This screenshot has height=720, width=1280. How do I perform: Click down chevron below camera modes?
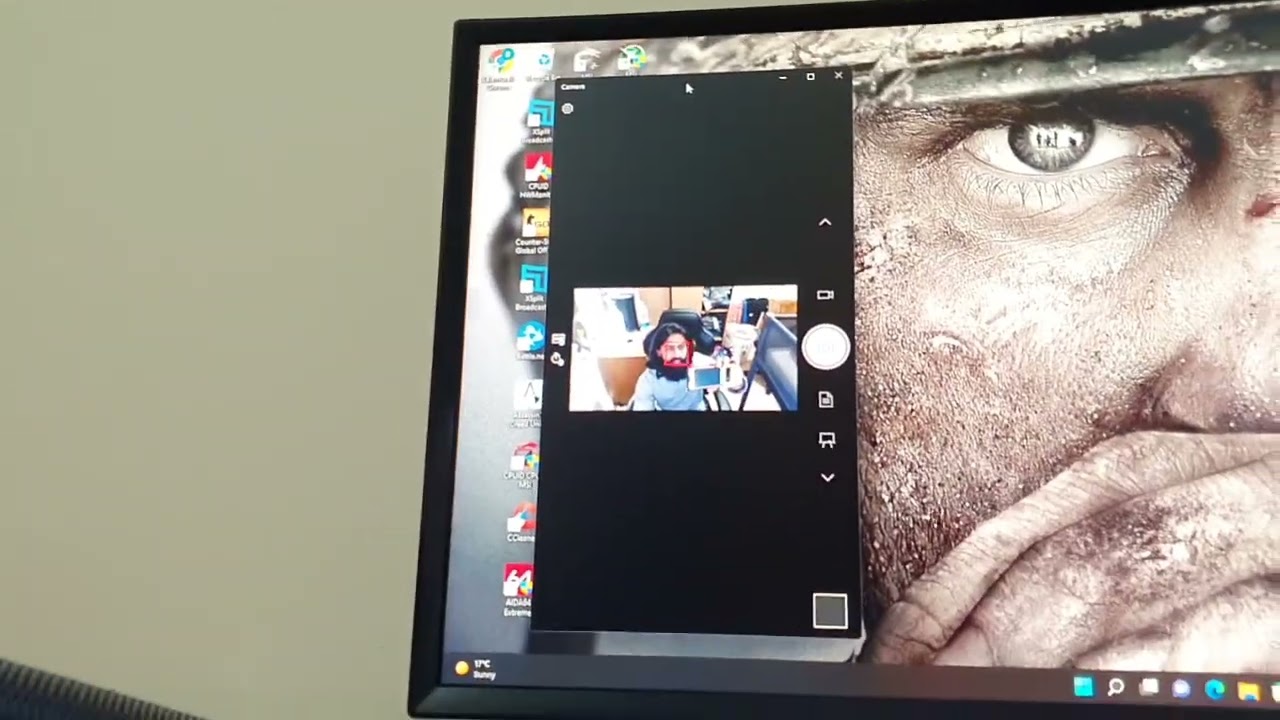pyautogui.click(x=827, y=478)
